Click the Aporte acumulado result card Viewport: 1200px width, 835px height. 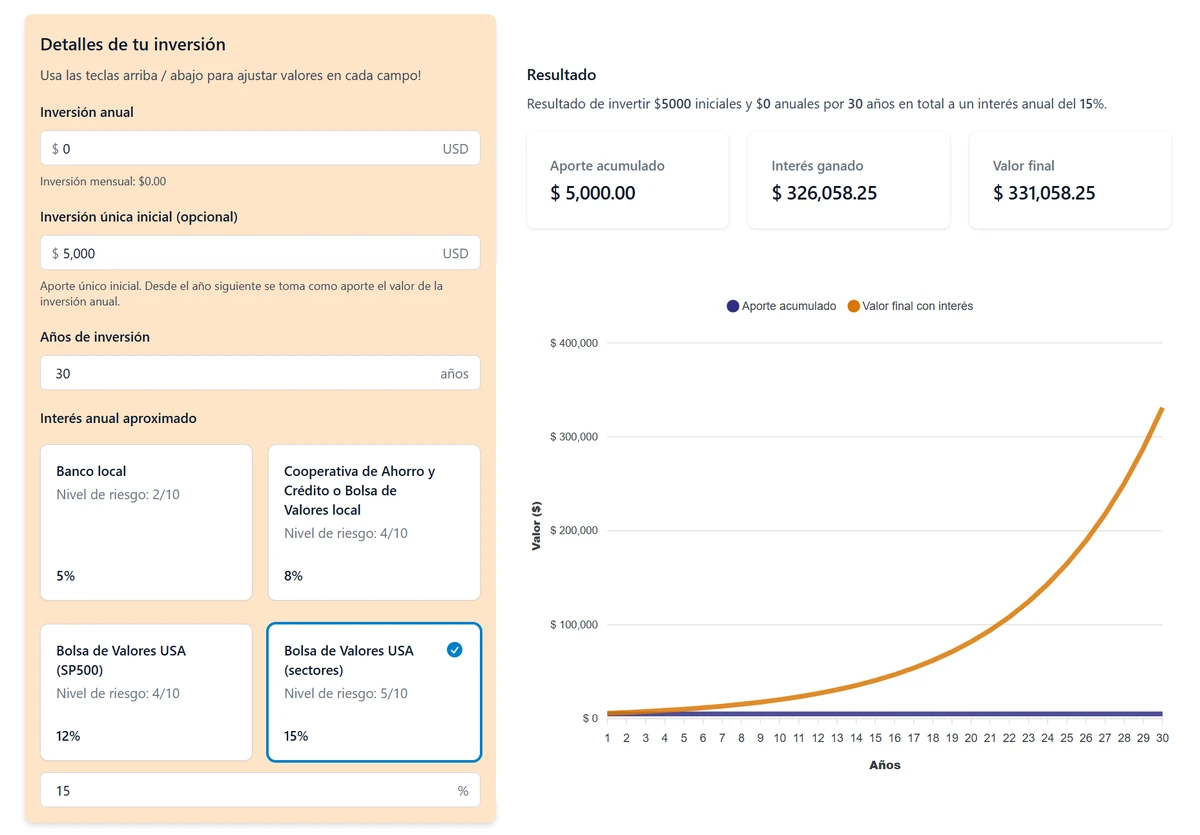628,180
